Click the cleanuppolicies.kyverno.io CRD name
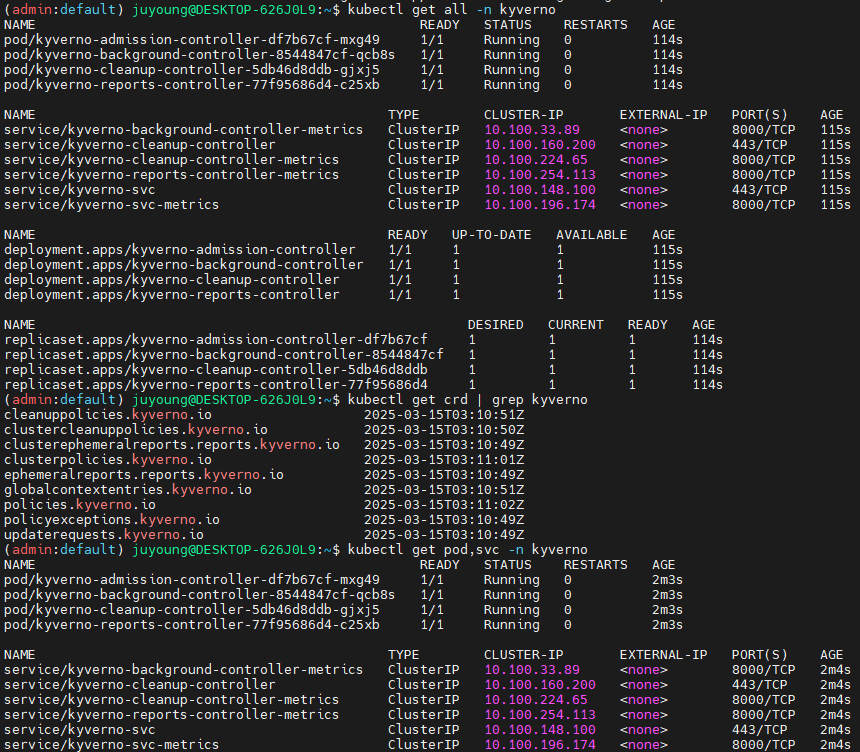The image size is (860, 752). tap(108, 414)
